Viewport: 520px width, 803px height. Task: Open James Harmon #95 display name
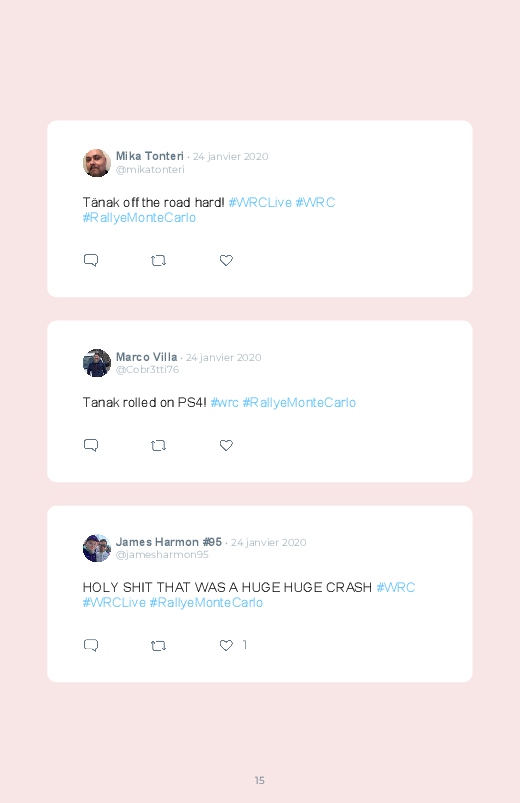coord(169,542)
